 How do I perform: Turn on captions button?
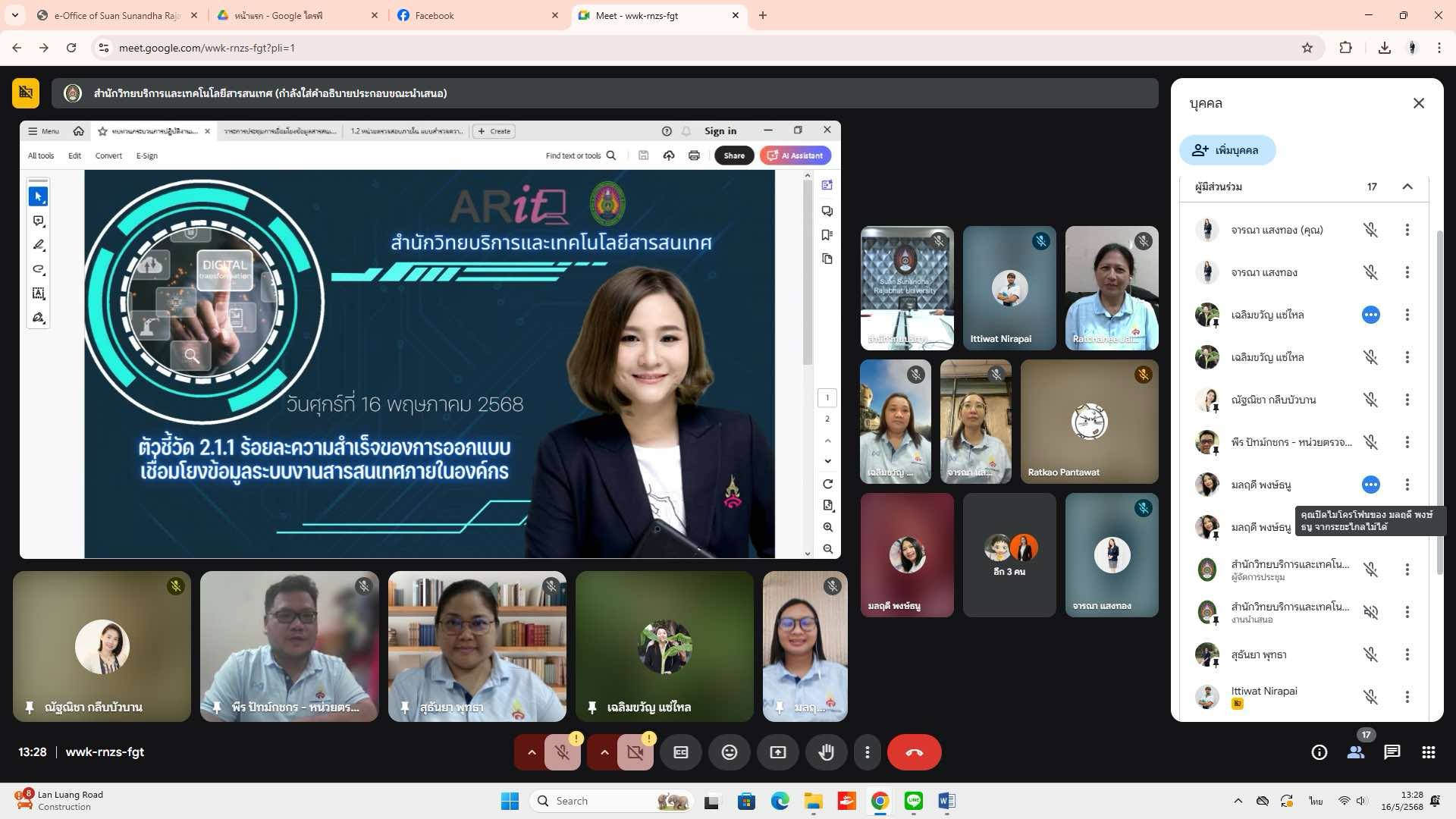coord(681,752)
